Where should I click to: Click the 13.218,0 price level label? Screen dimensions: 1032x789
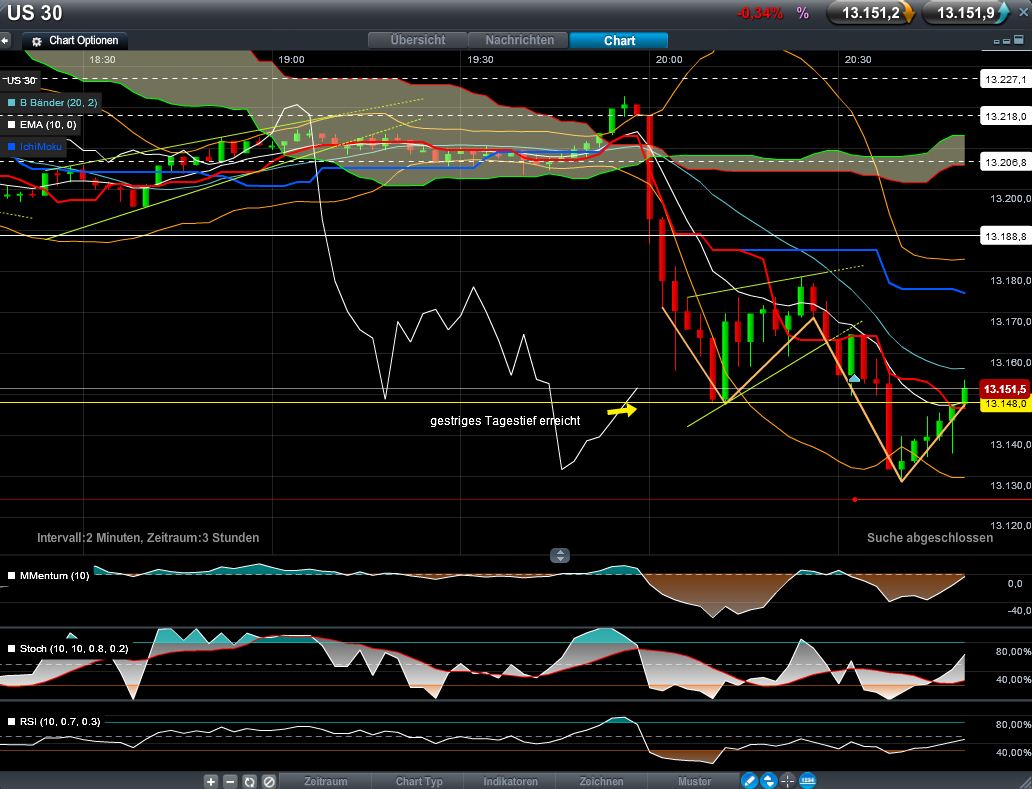(1005, 116)
